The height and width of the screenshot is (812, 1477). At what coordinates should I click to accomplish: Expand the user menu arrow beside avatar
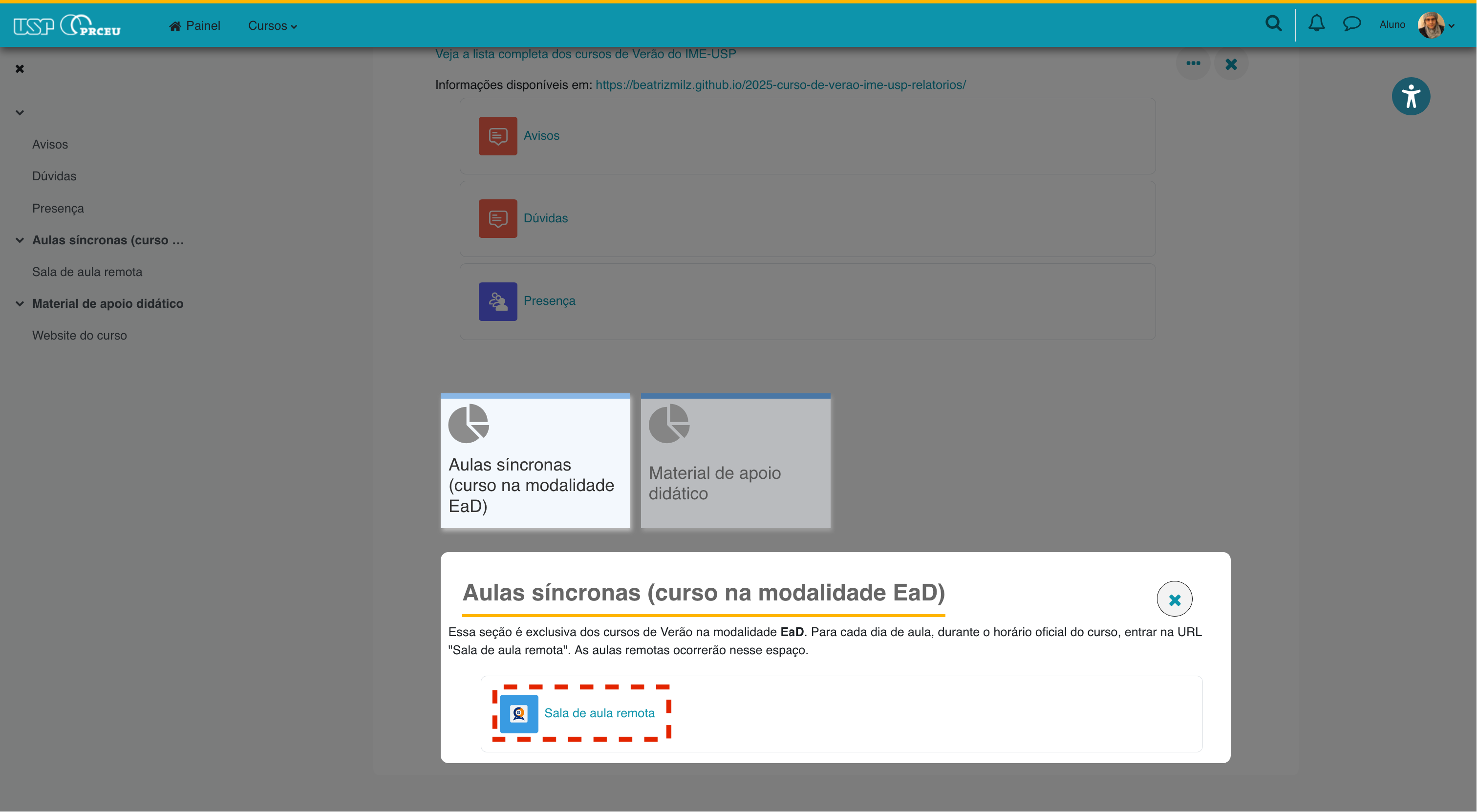[x=1452, y=26]
